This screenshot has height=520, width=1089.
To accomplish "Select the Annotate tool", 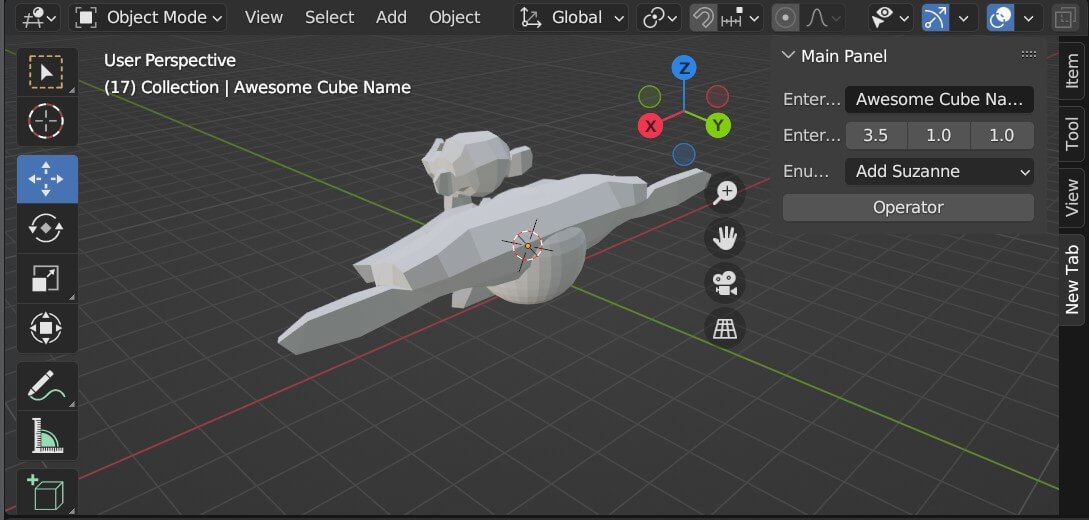I will (47, 385).
